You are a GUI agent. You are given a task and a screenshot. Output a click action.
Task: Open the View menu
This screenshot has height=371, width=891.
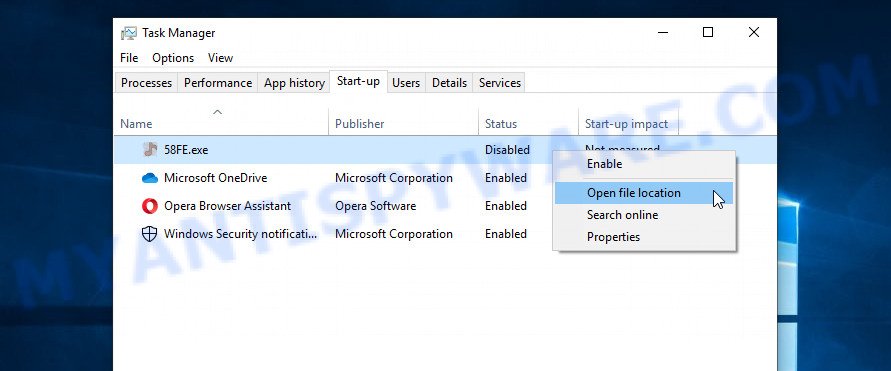(220, 58)
